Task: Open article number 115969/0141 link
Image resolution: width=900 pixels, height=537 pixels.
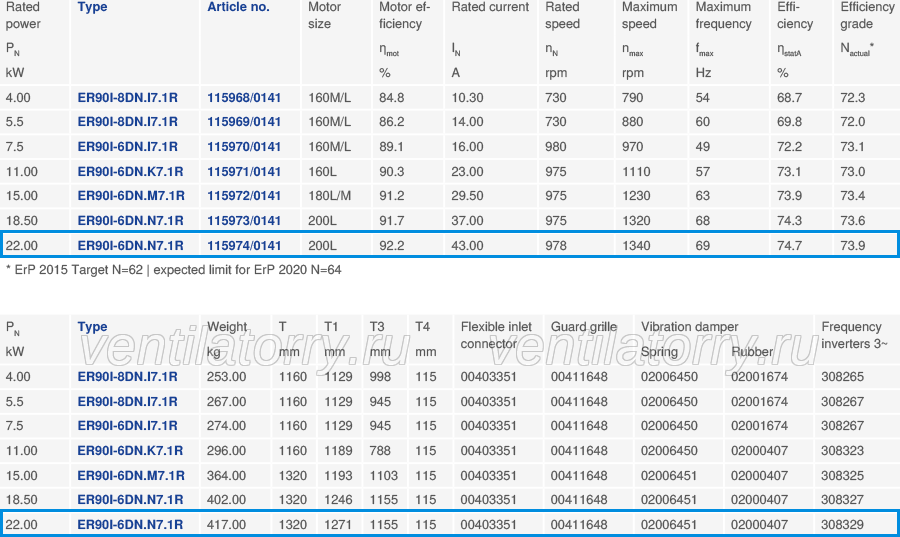Action: 244,122
